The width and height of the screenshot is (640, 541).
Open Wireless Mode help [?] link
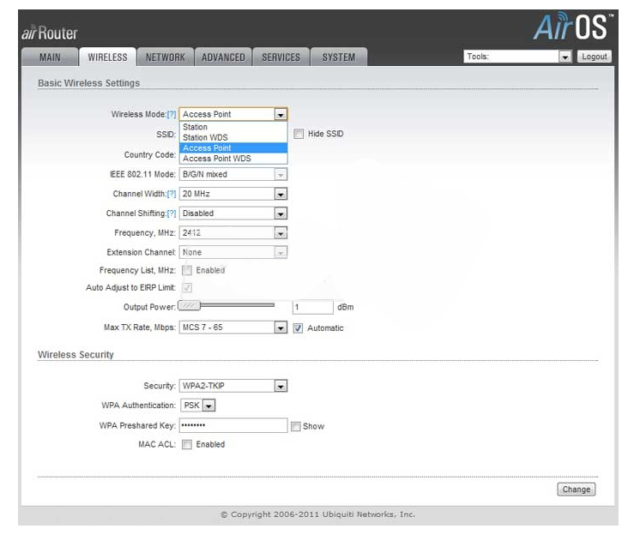[172, 114]
